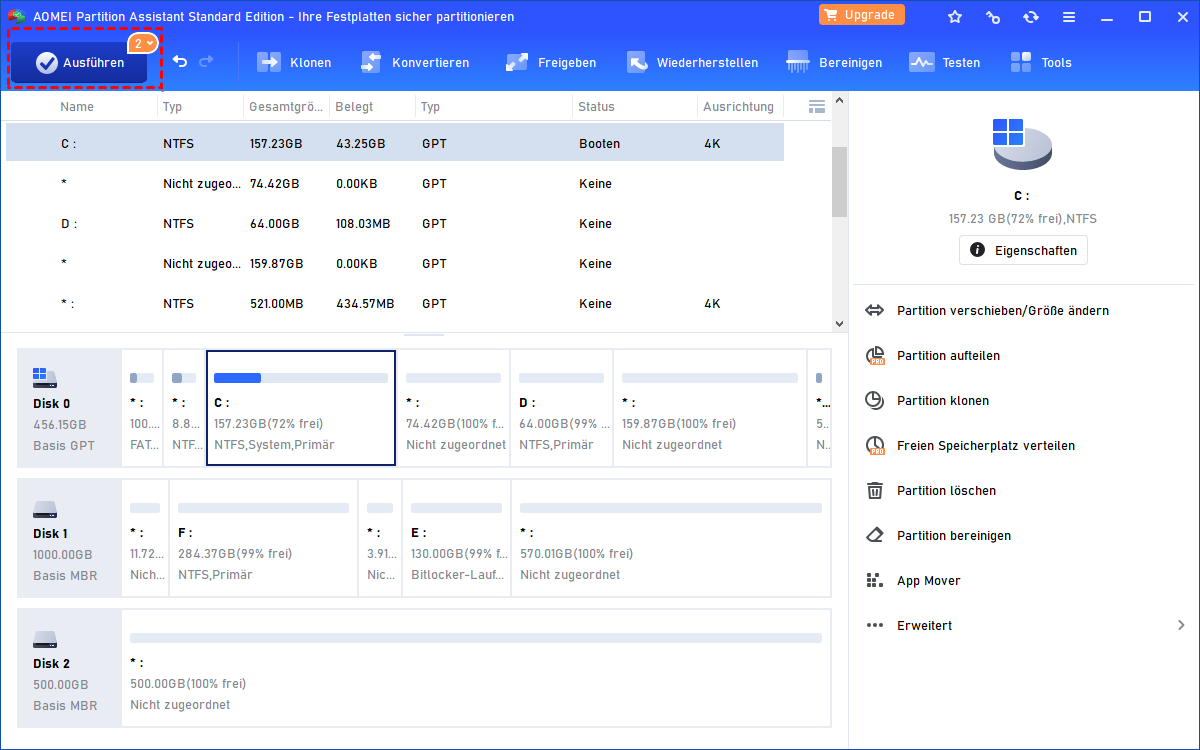Click the refresh icon in title bar

tap(1031, 17)
